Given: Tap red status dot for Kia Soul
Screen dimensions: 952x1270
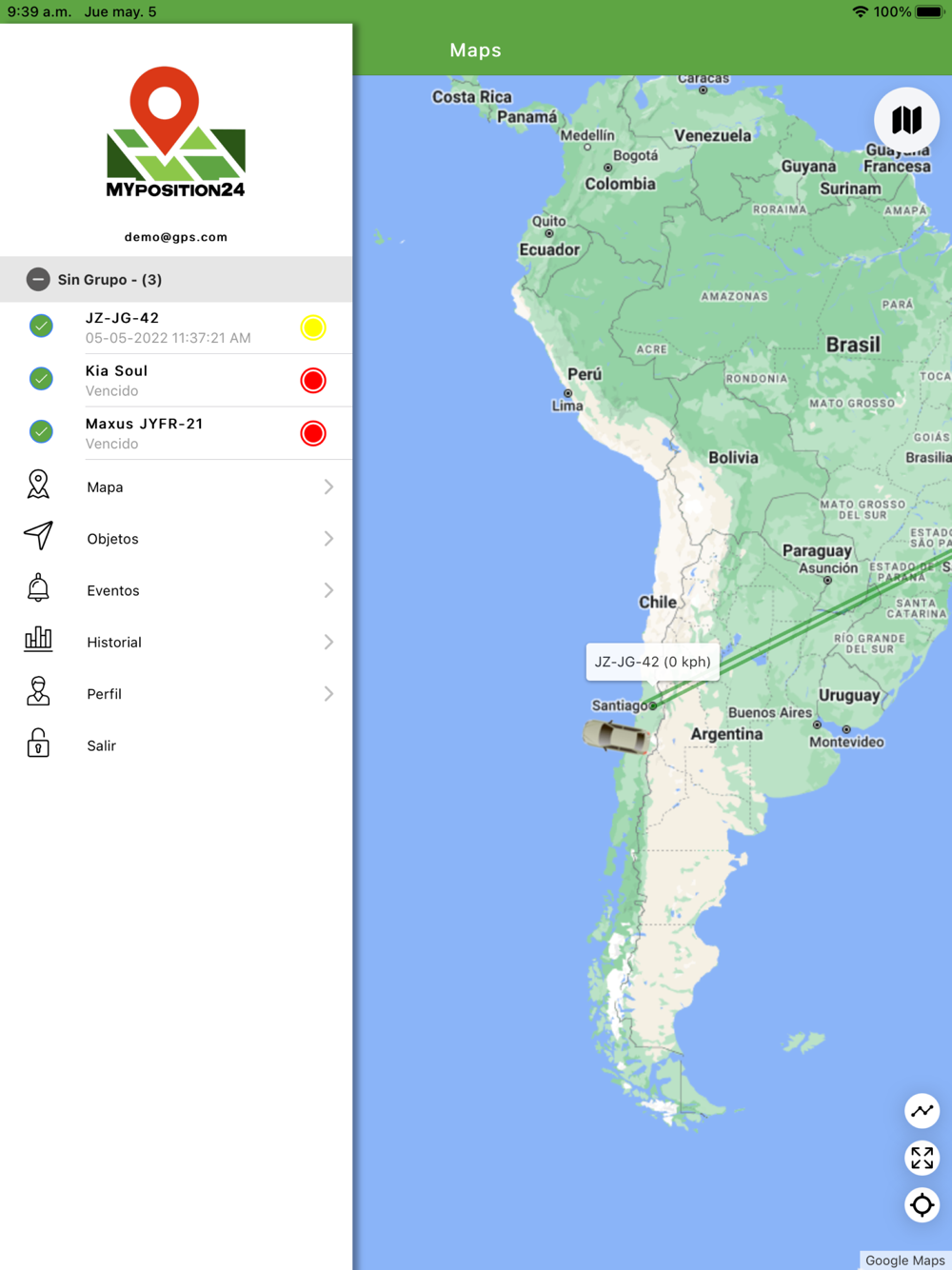Looking at the screenshot, I should (x=313, y=381).
